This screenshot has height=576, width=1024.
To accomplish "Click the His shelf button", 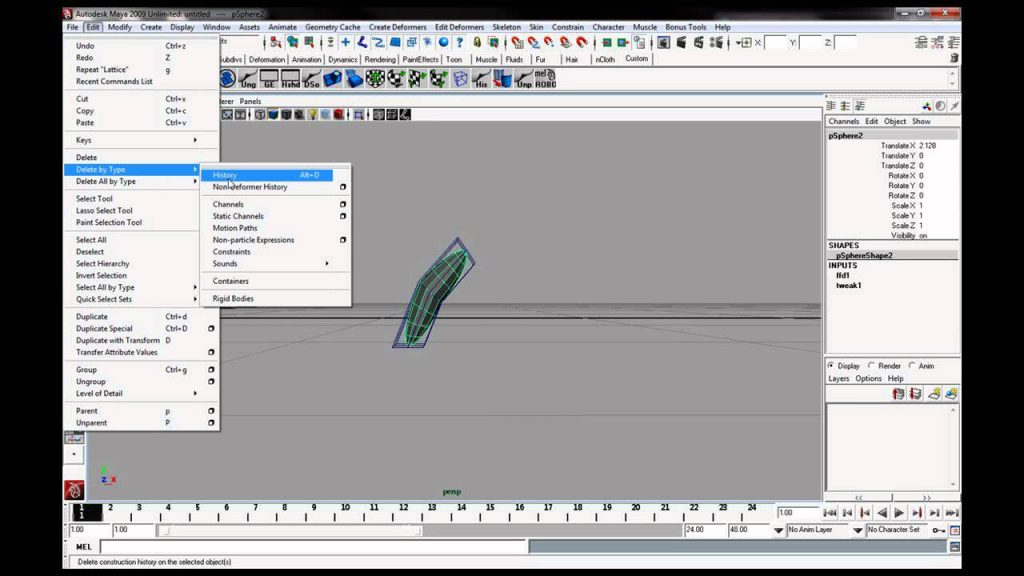I will click(x=481, y=79).
